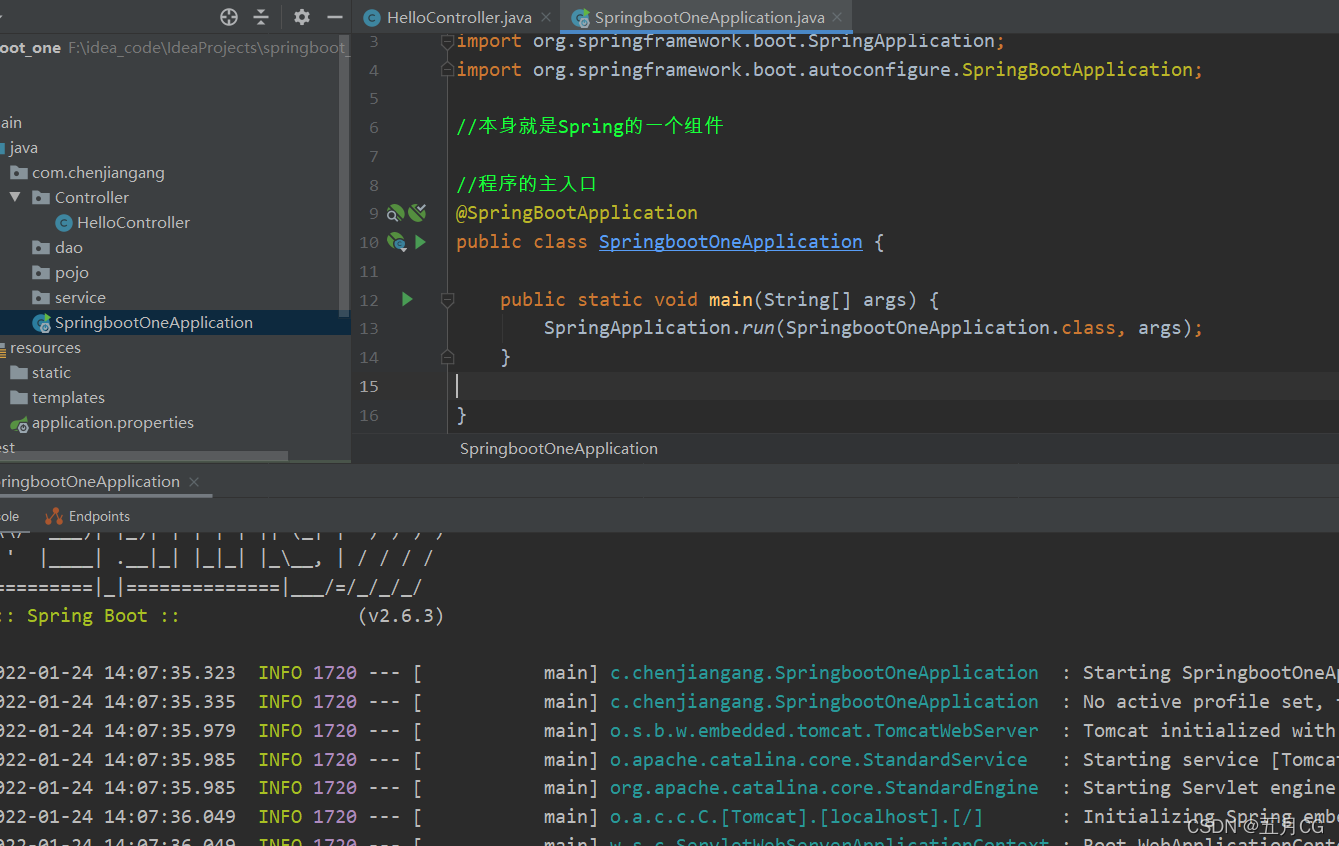Toggle fold marker on line 3 import

click(x=447, y=41)
